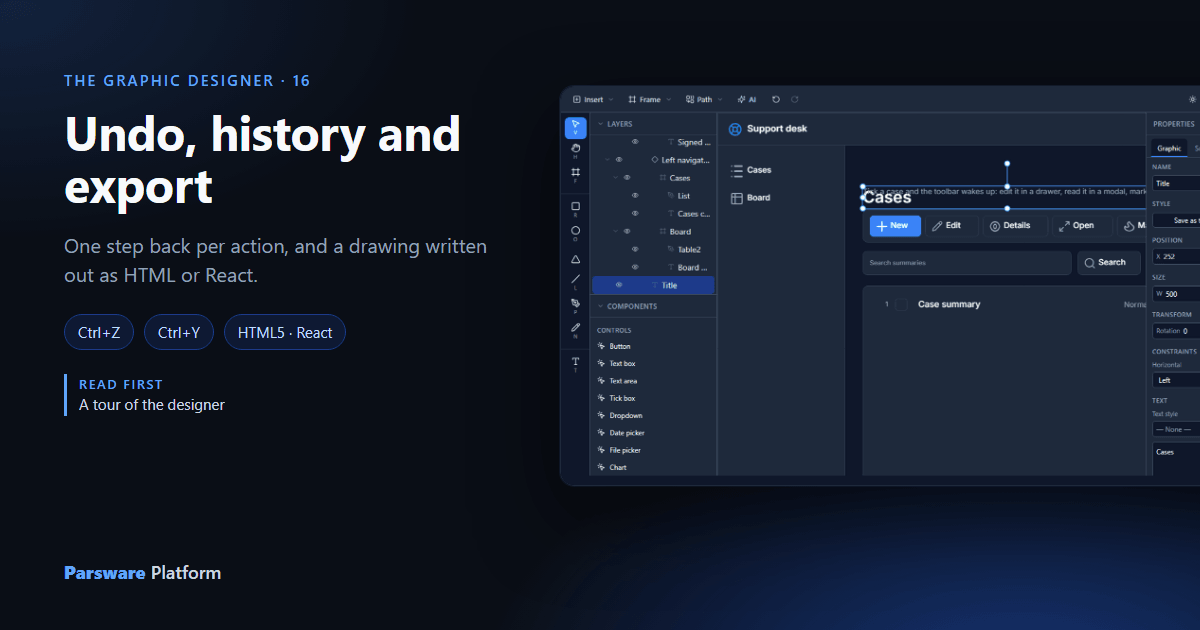Click the Name field containing Title
The height and width of the screenshot is (630, 1200).
coord(1176,184)
